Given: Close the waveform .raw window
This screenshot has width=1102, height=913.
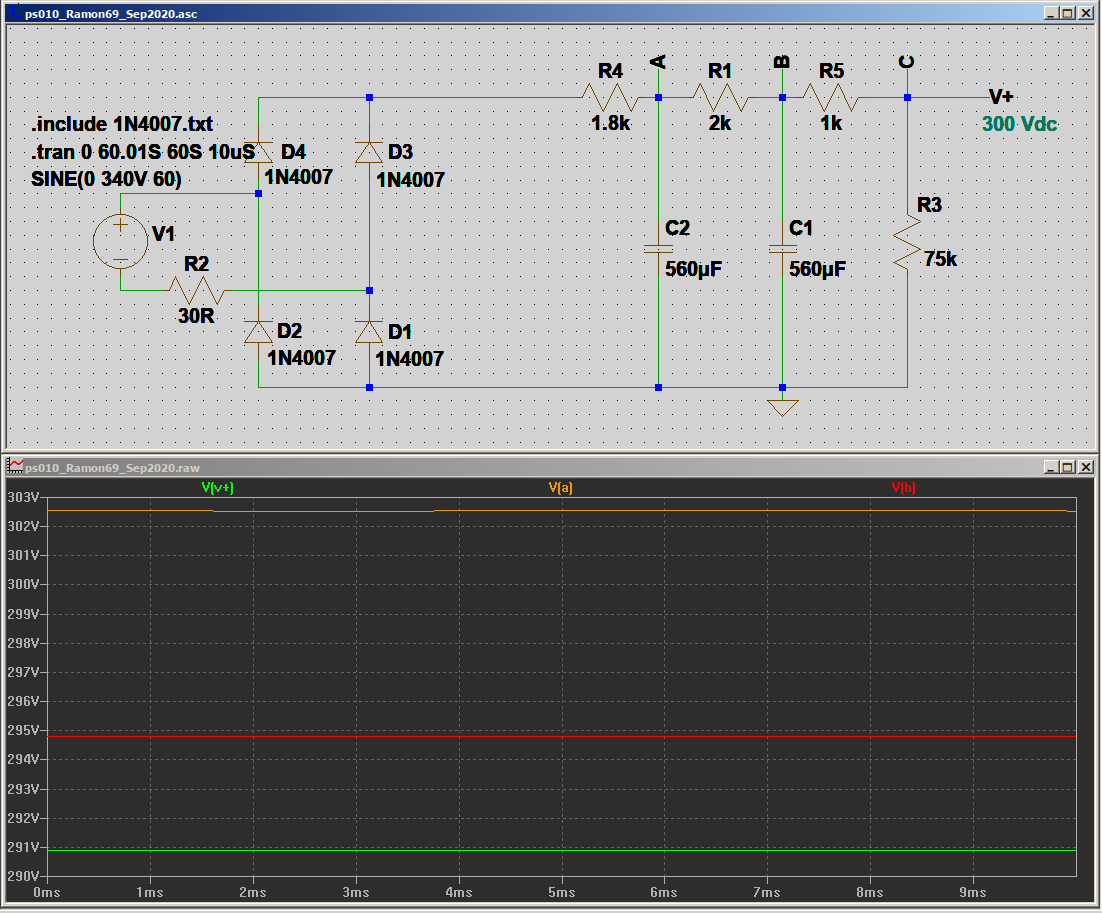Looking at the screenshot, I should click(x=1085, y=467).
